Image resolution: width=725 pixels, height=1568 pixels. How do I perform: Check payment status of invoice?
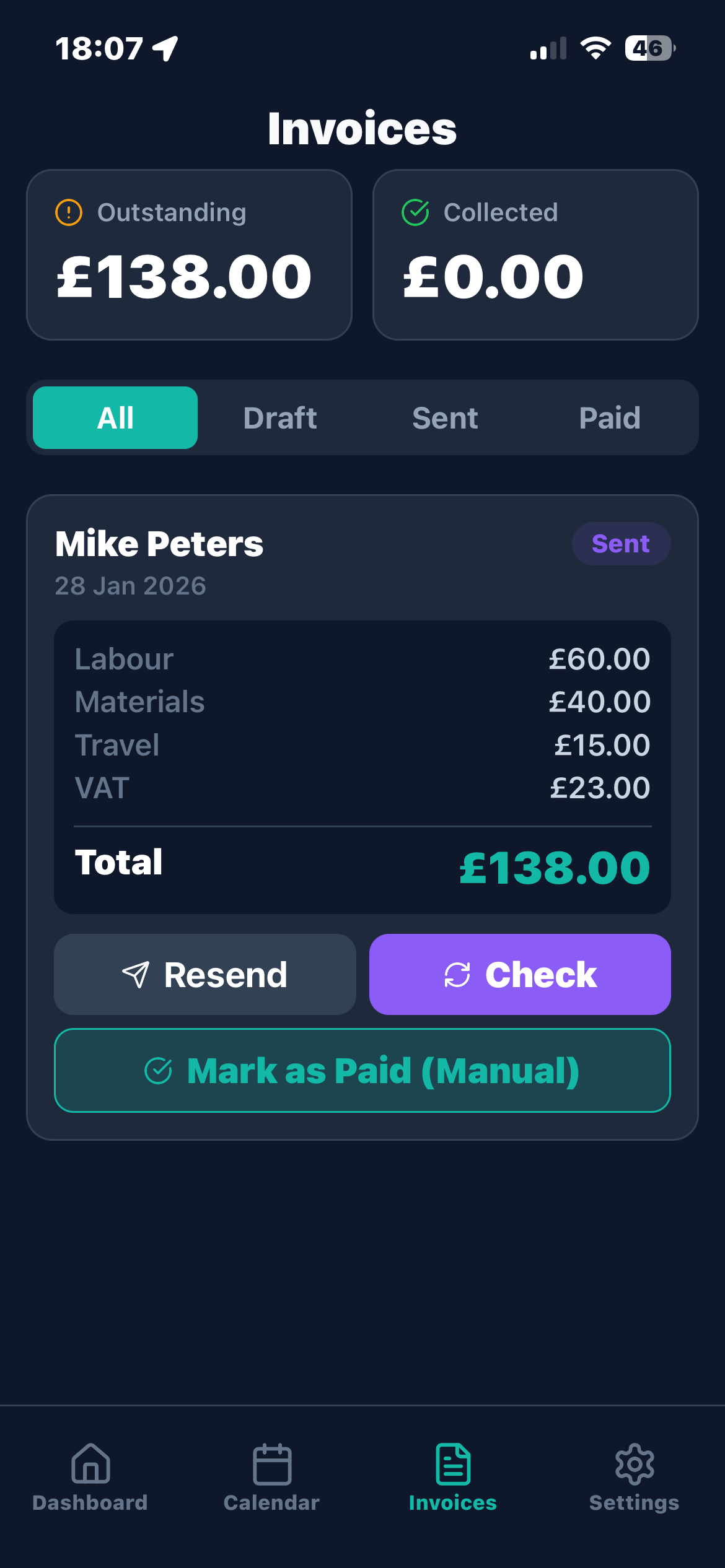click(520, 975)
